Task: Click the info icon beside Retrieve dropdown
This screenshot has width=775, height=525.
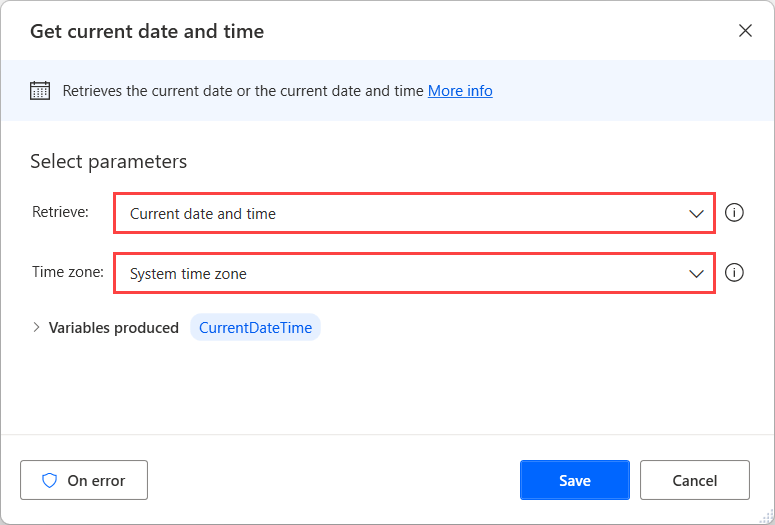Action: point(734,213)
